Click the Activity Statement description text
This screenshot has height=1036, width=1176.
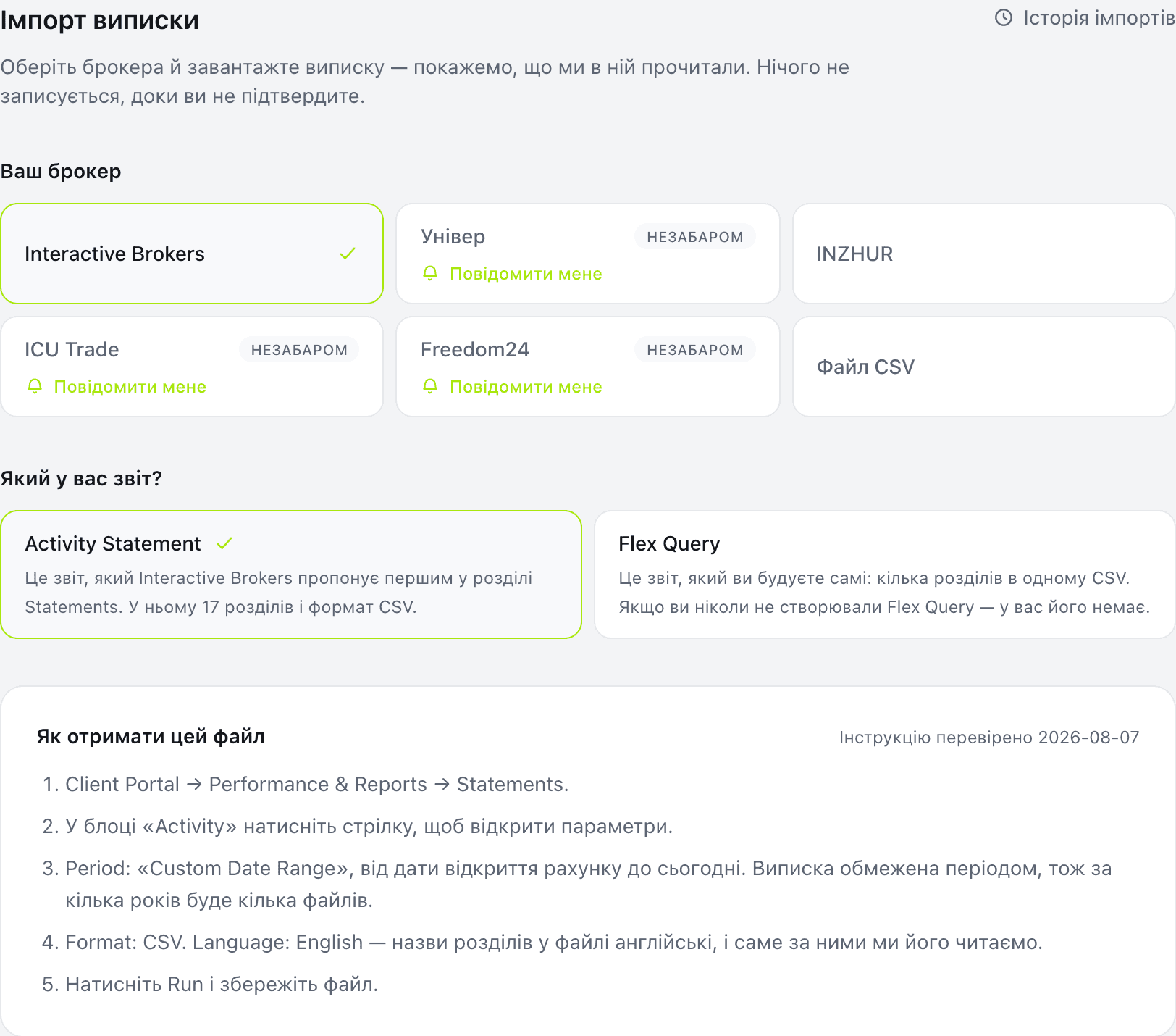(x=279, y=593)
